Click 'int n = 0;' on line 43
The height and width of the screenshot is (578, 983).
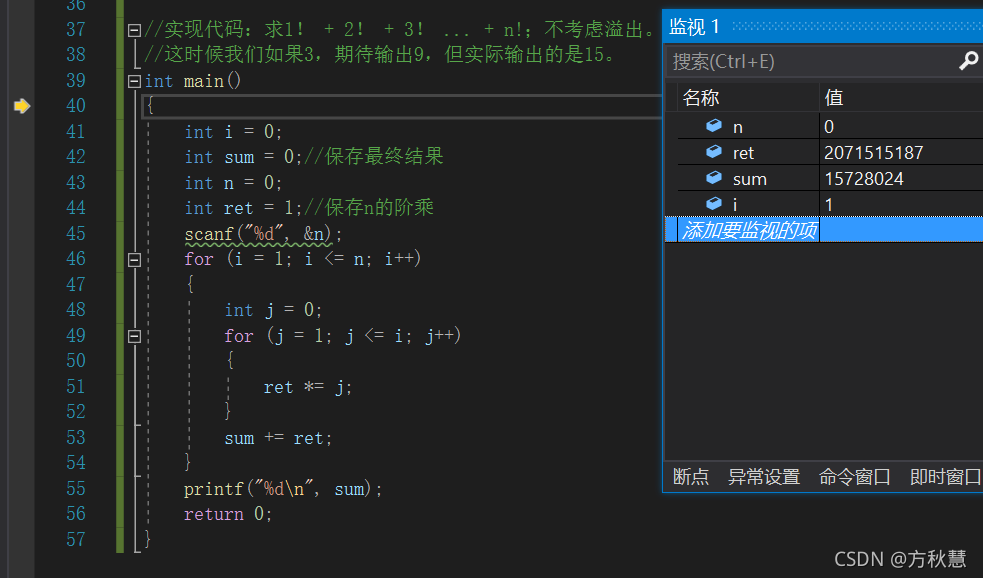coord(233,183)
